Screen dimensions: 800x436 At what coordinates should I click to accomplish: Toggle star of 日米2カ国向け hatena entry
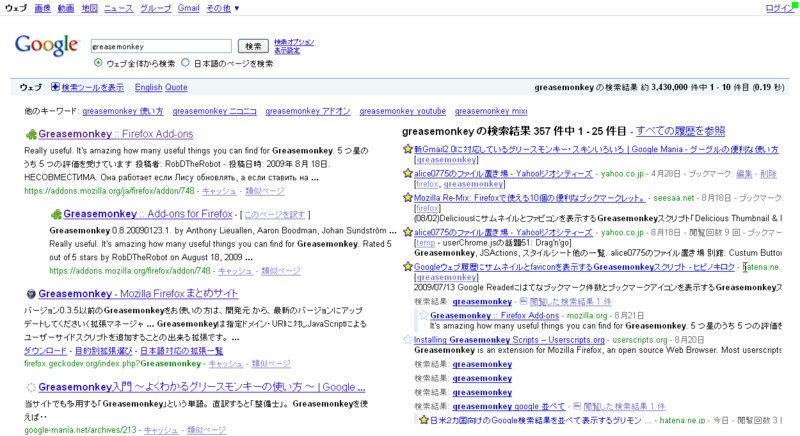click(424, 420)
